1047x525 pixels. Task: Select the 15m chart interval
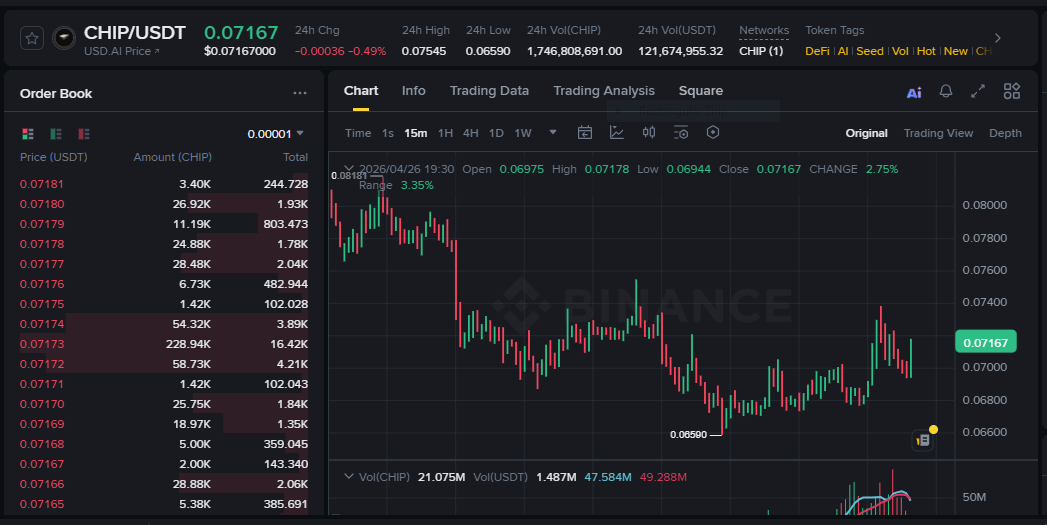click(x=415, y=133)
